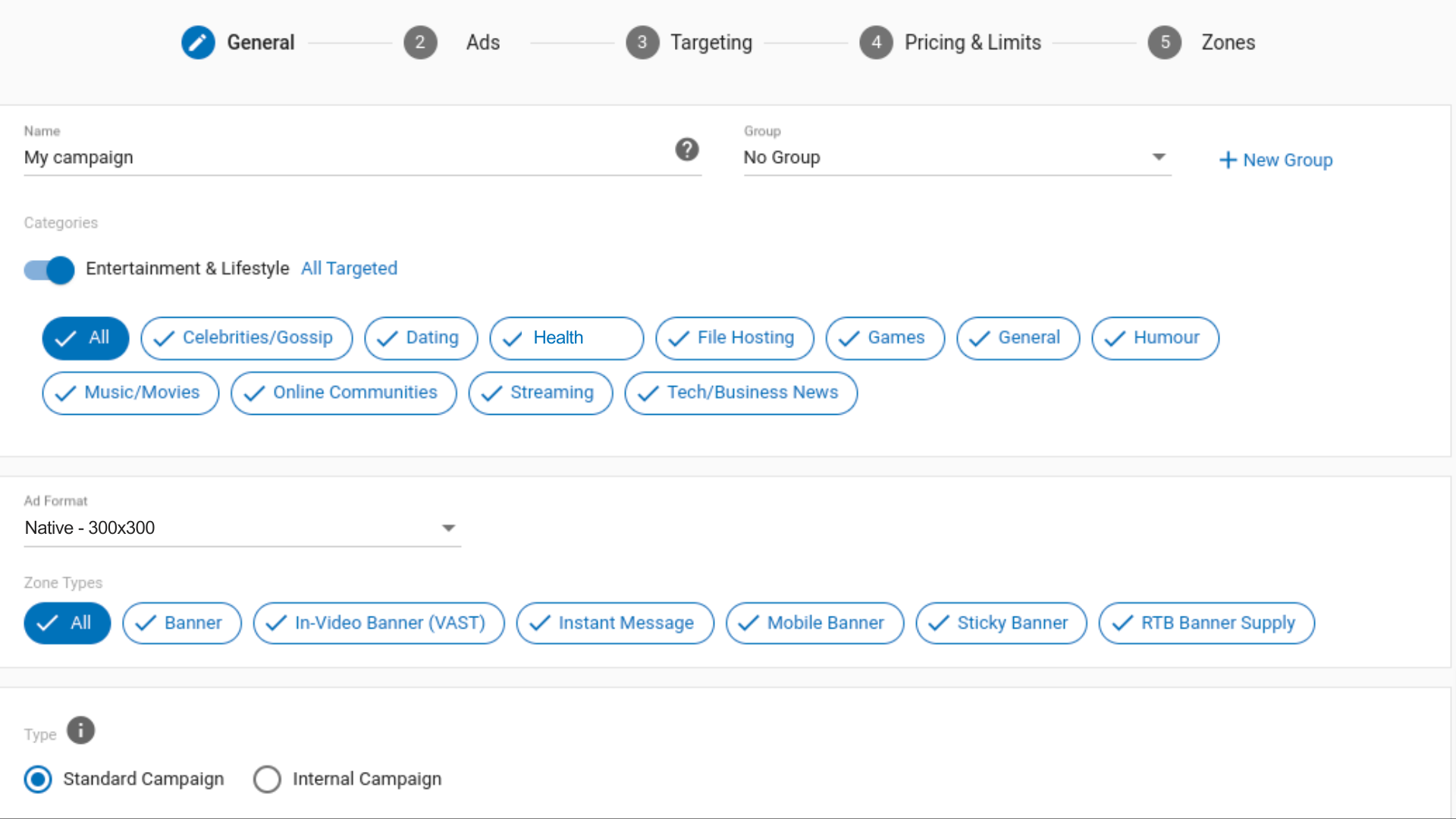Click All Targeted filter link

coord(347,269)
